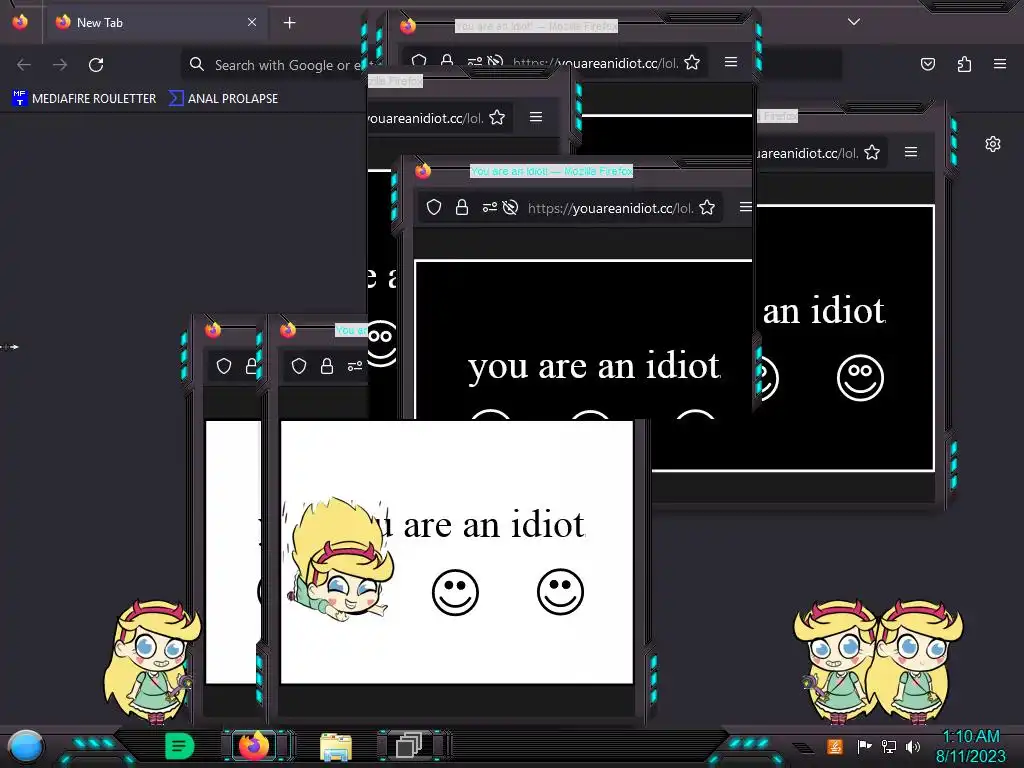1024x768 pixels.
Task: Open hamburger menu in right-side popup
Action: click(x=911, y=152)
